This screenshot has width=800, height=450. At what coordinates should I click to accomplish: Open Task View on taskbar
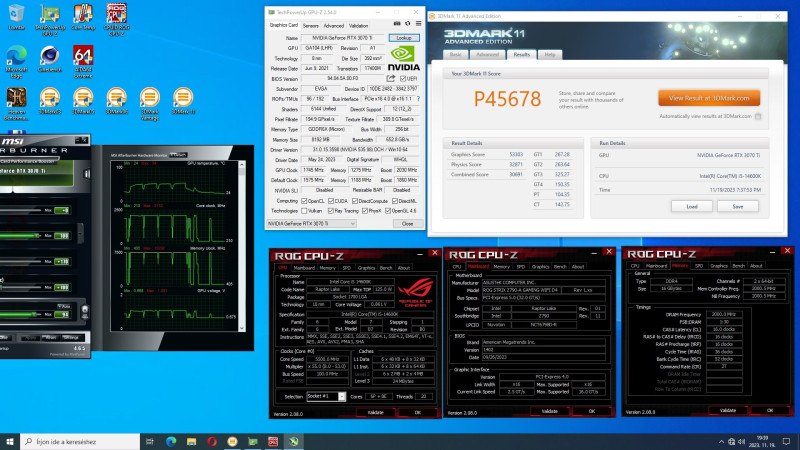point(149,441)
